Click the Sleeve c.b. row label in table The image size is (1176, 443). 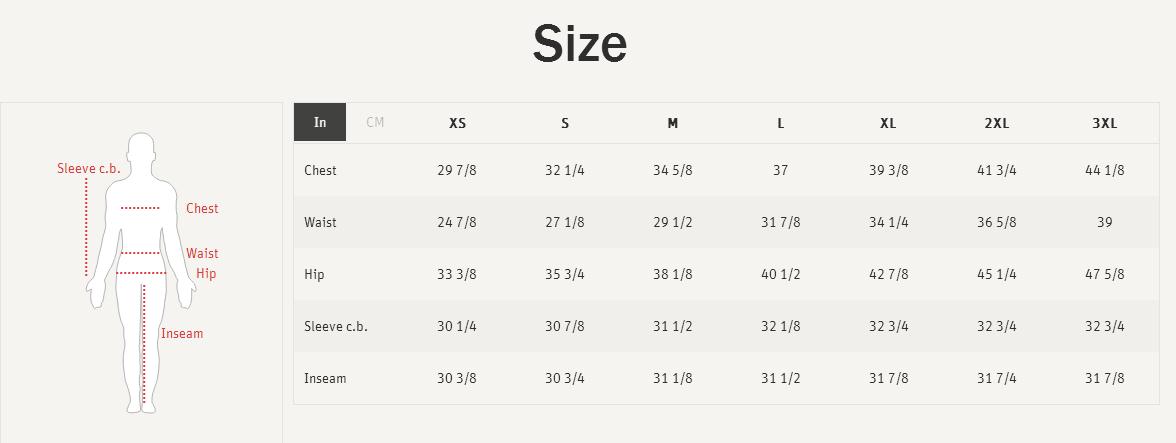tap(336, 327)
